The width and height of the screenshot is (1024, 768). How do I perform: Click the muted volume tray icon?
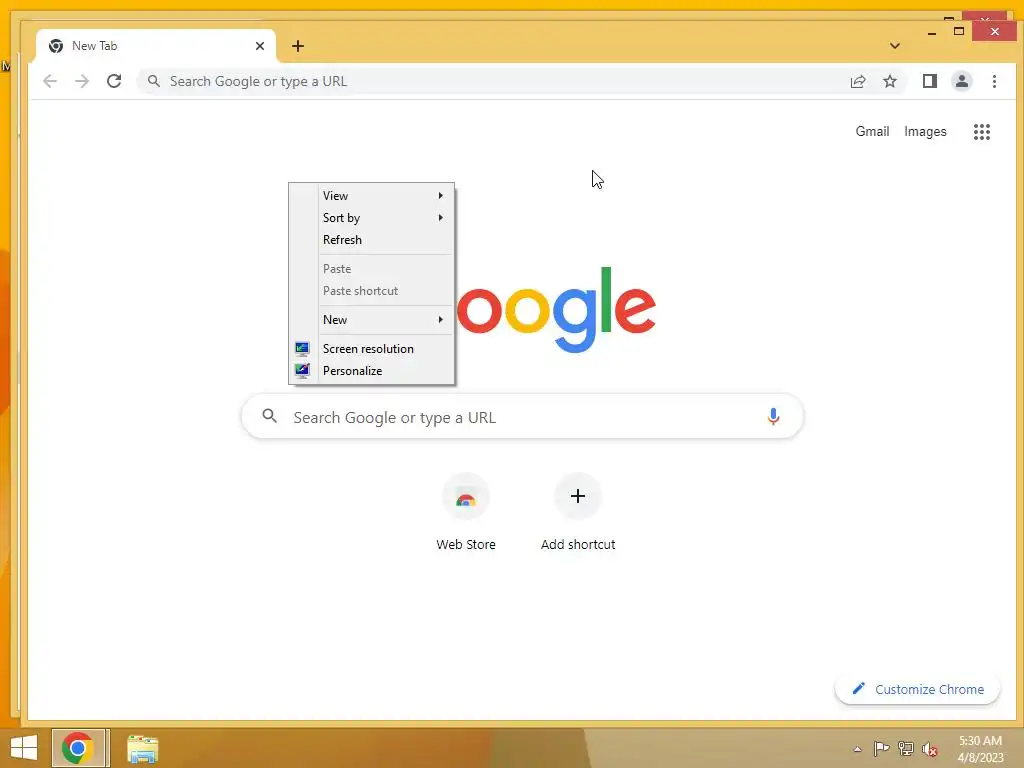tap(930, 749)
